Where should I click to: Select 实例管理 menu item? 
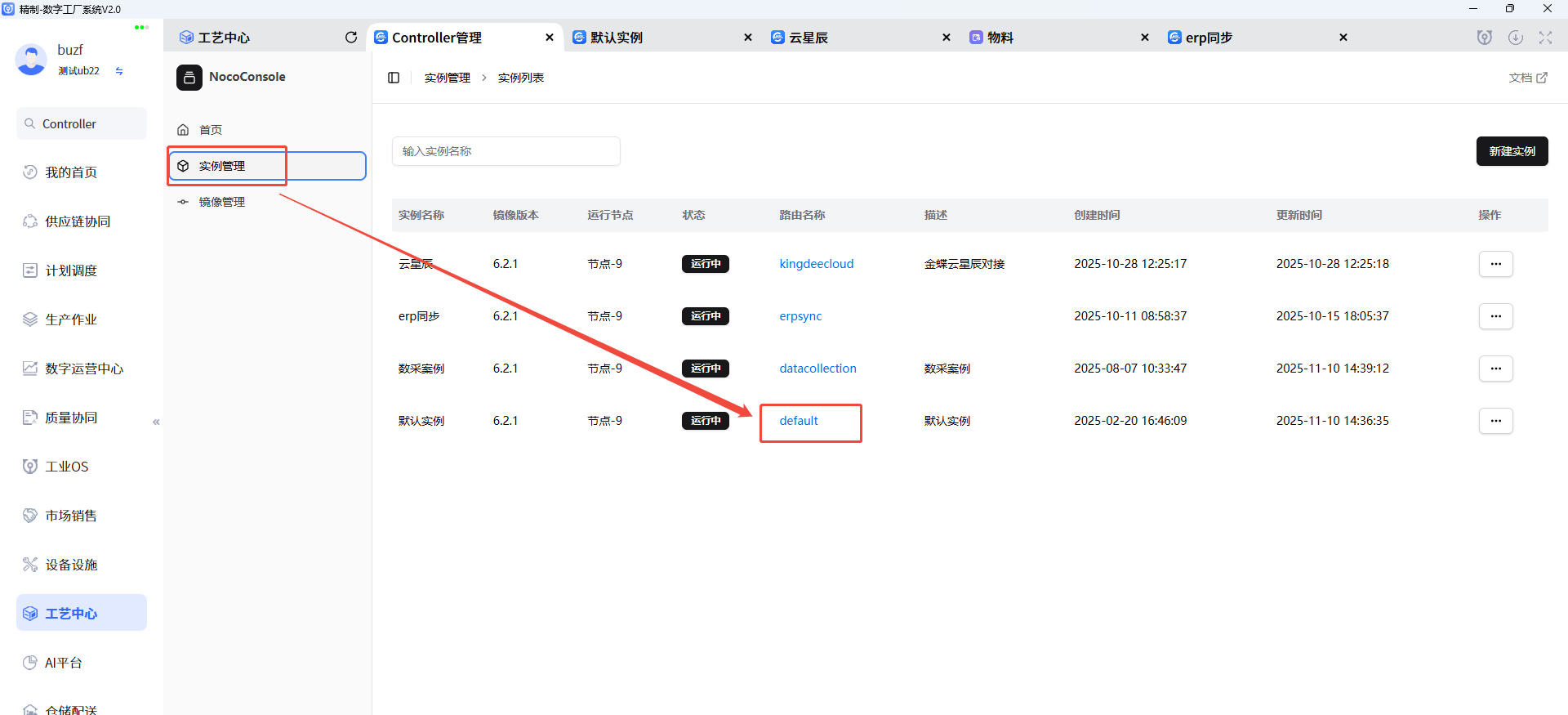click(268, 166)
